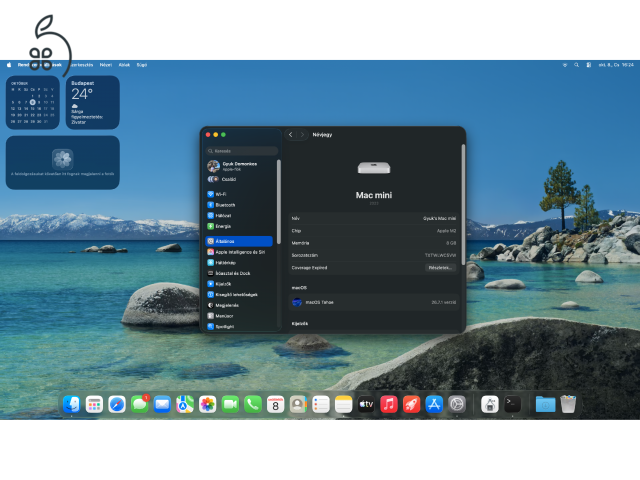The width and height of the screenshot is (640, 480).
Task: Open Notes app in the Dock
Action: [x=344, y=404]
